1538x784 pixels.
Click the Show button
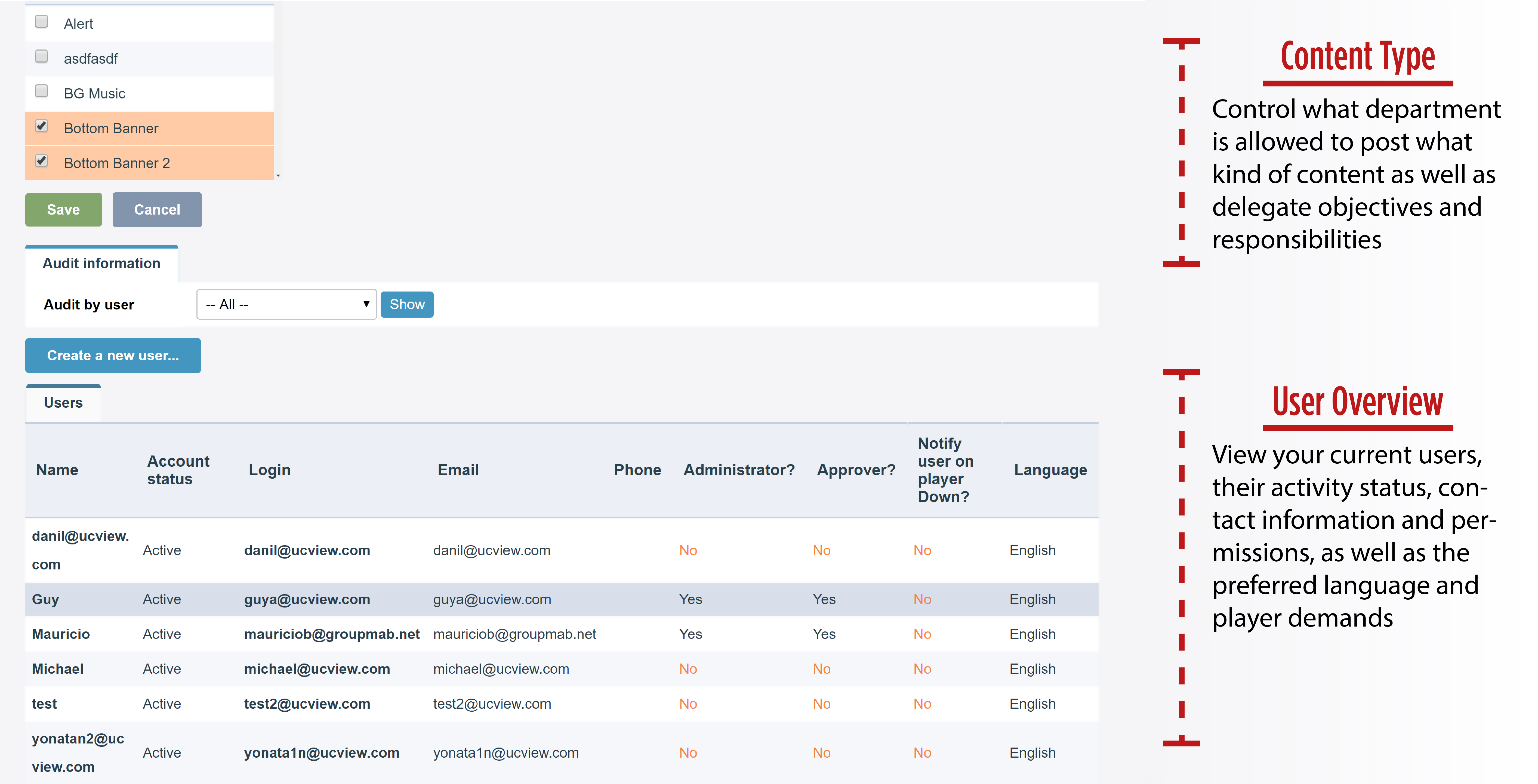(x=407, y=304)
